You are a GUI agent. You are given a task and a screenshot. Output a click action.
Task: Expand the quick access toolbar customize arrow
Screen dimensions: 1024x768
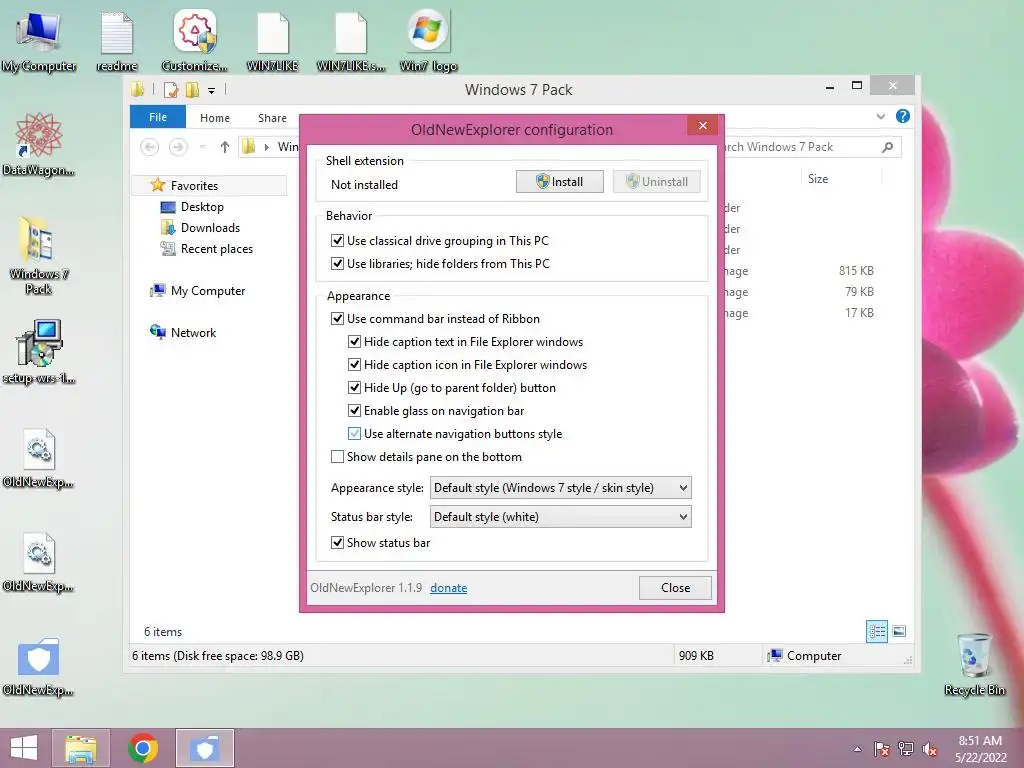point(212,91)
